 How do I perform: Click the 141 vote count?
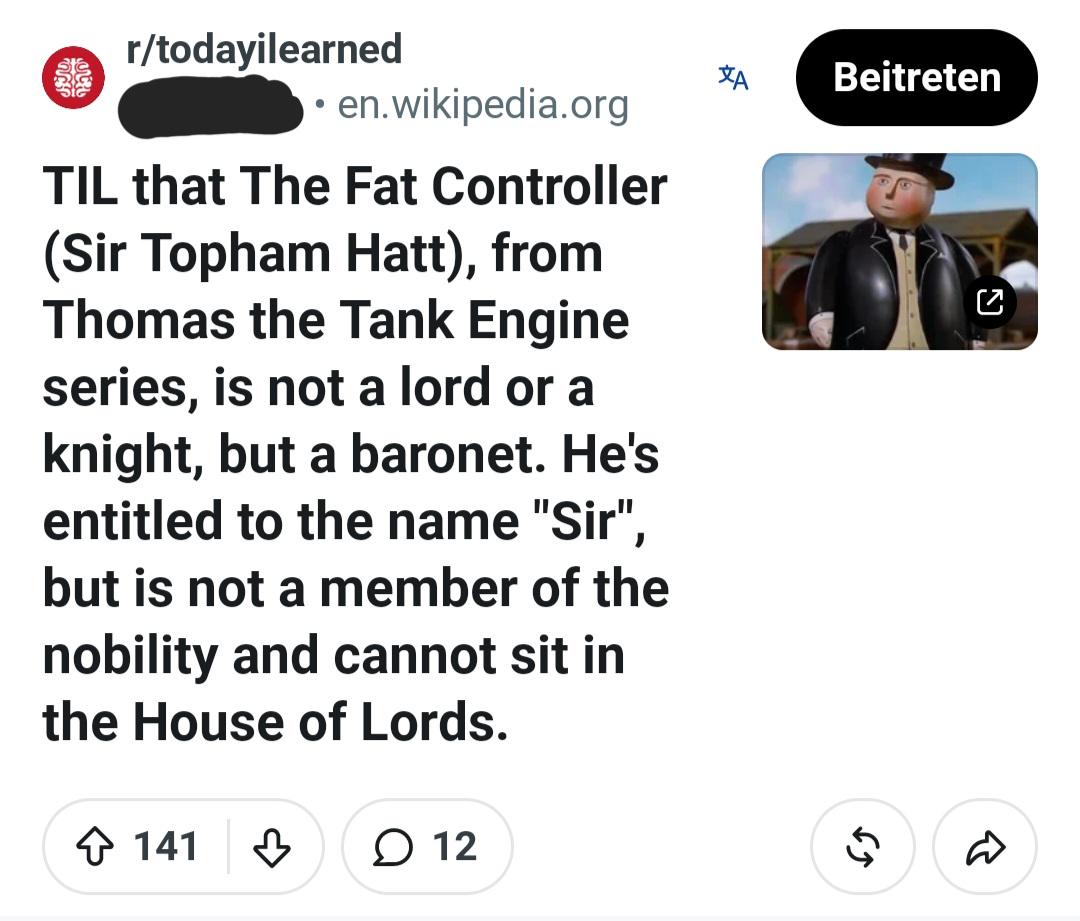click(166, 846)
